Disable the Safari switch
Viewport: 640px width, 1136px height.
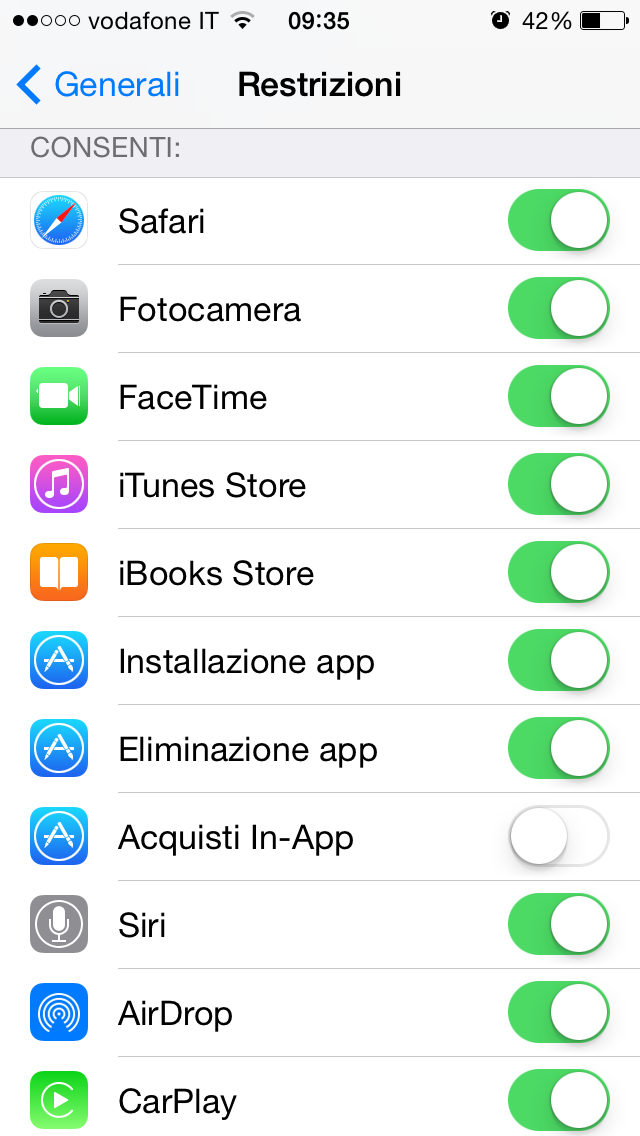click(x=559, y=221)
